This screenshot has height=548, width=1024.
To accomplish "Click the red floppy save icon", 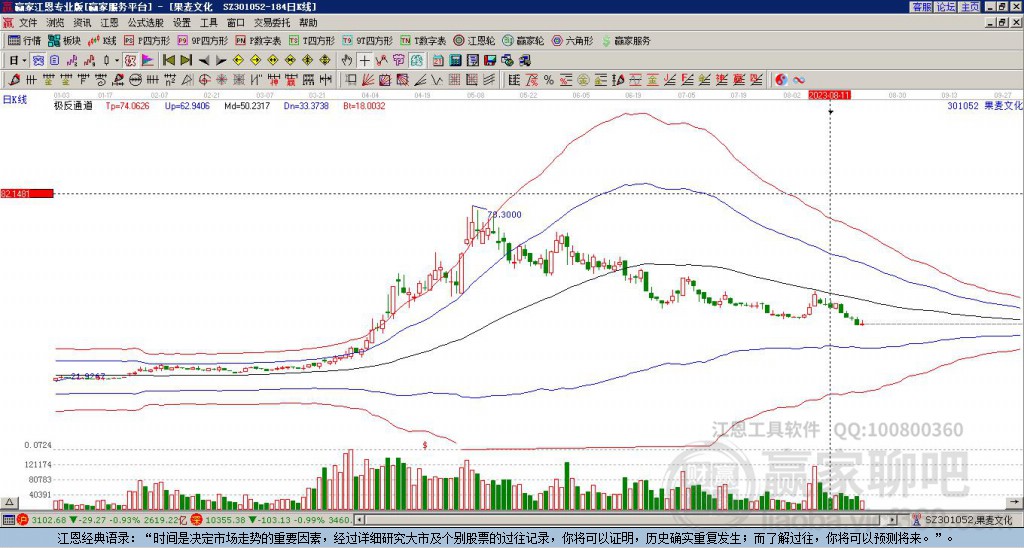I will coord(490,60).
